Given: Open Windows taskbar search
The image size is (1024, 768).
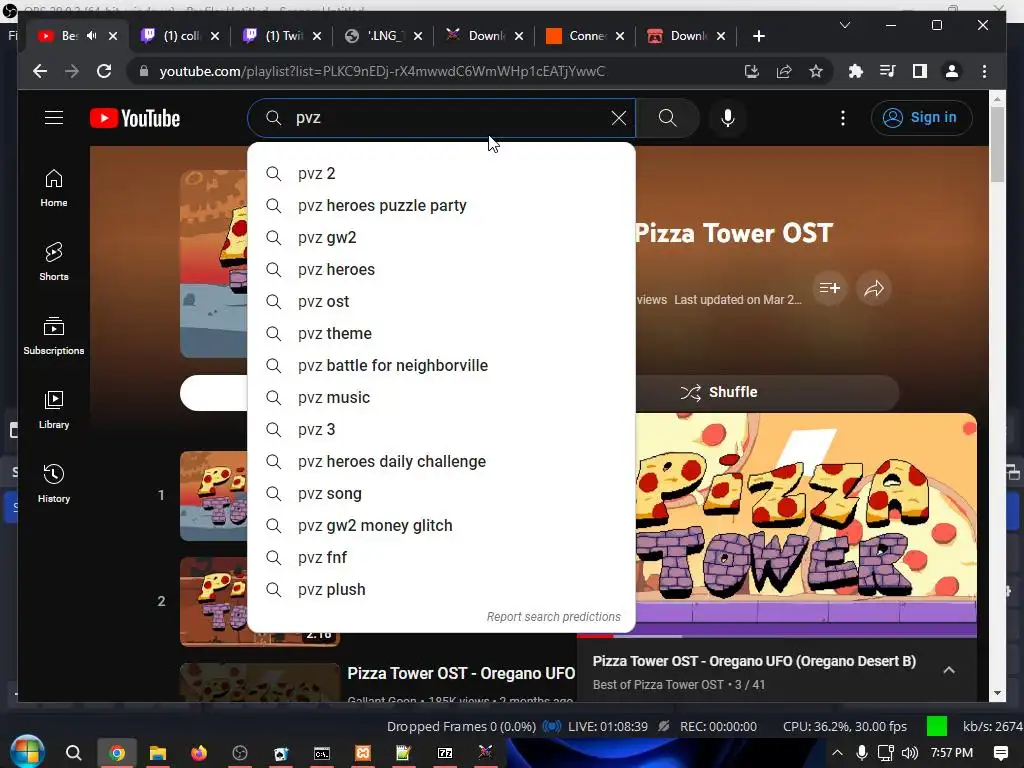Looking at the screenshot, I should click(73, 753).
